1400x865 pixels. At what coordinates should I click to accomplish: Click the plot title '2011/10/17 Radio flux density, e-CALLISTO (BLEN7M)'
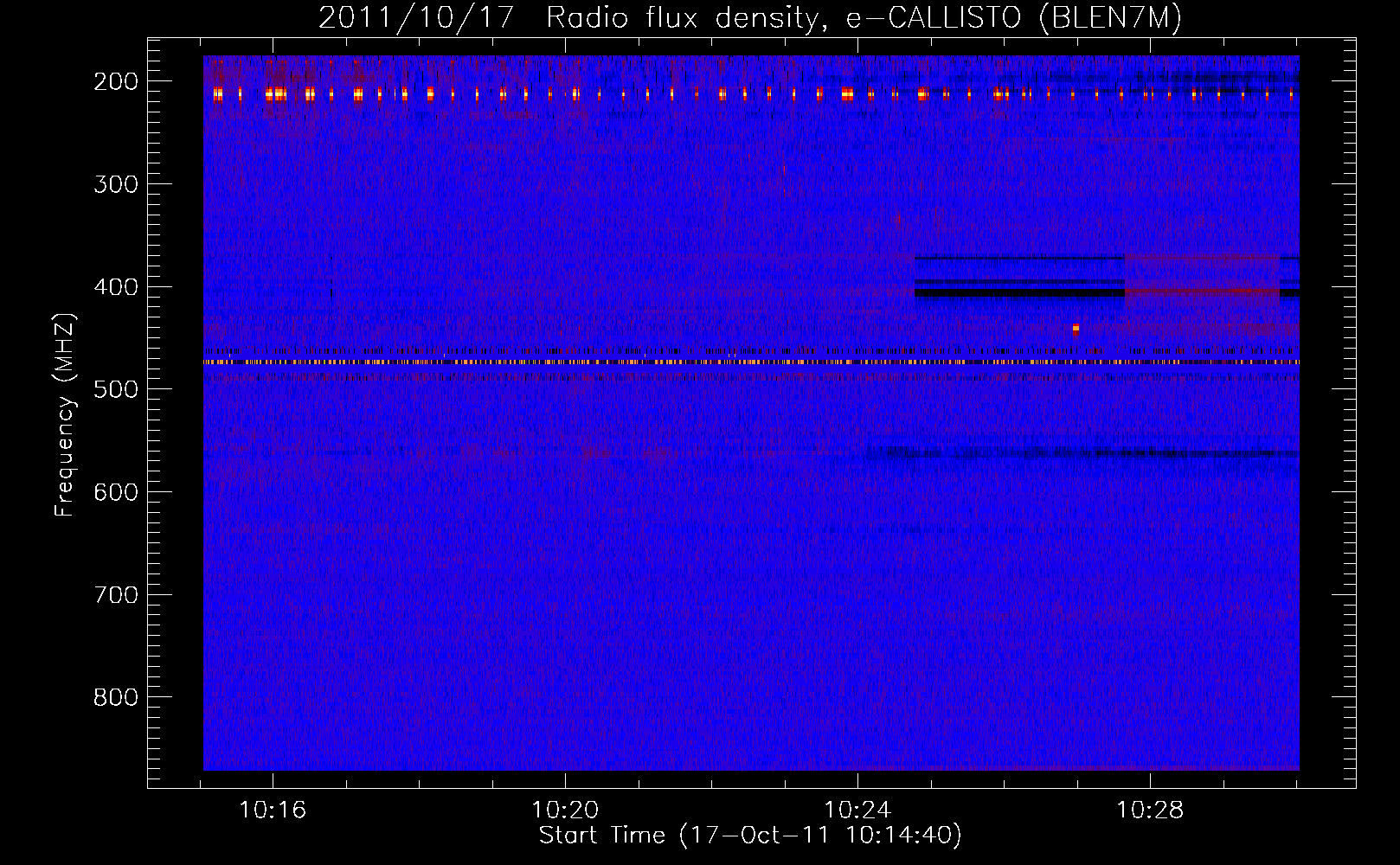click(x=750, y=18)
